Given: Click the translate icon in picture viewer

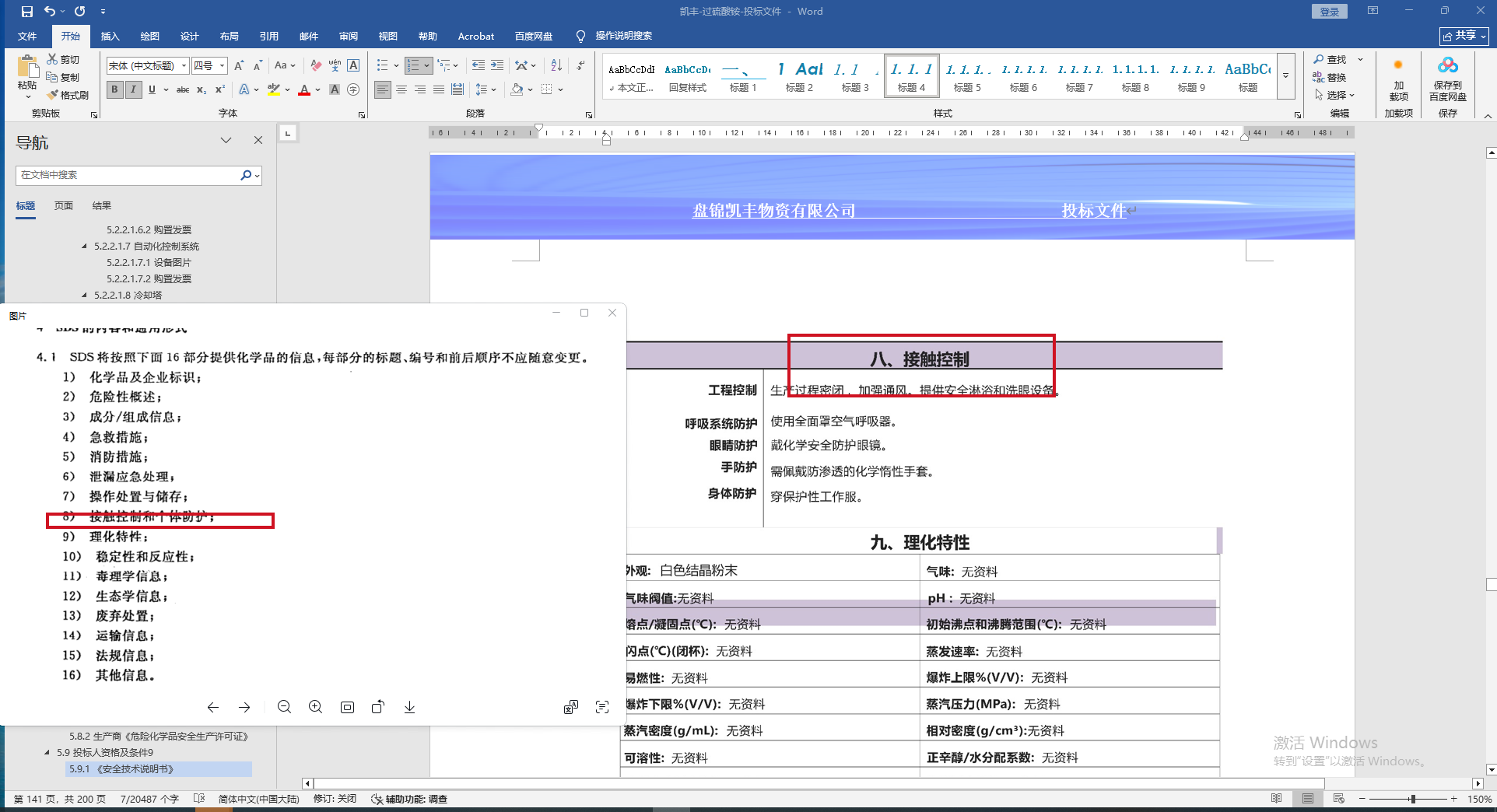Looking at the screenshot, I should pyautogui.click(x=571, y=707).
